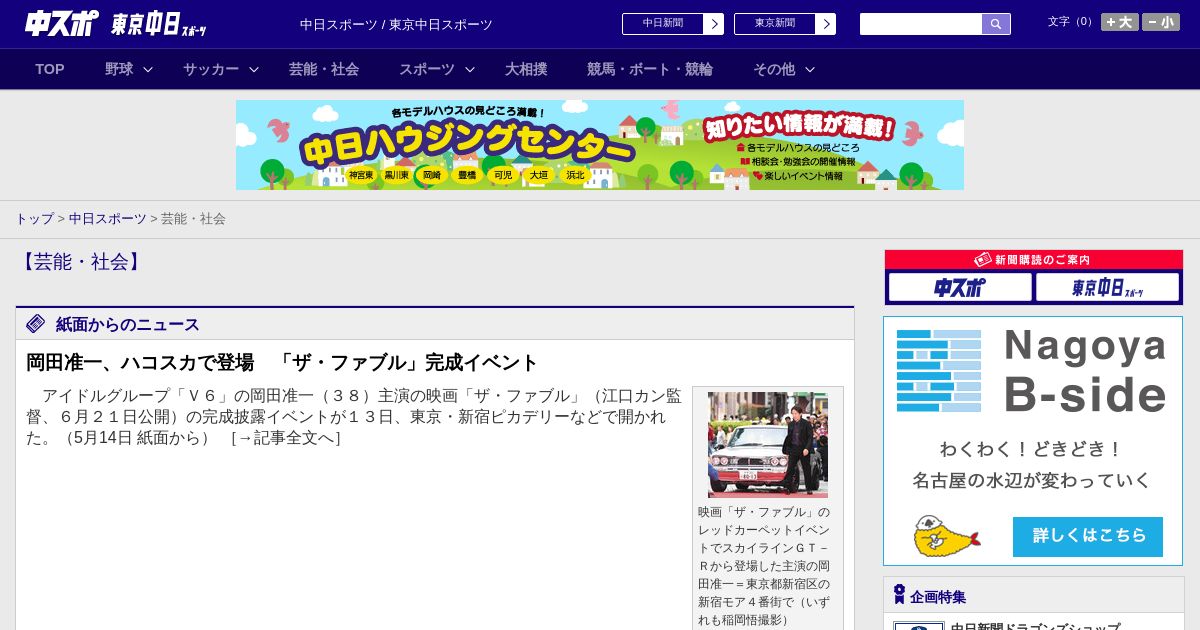
Task: Click the トップ breadcrumb link
Action: pyautogui.click(x=34, y=218)
